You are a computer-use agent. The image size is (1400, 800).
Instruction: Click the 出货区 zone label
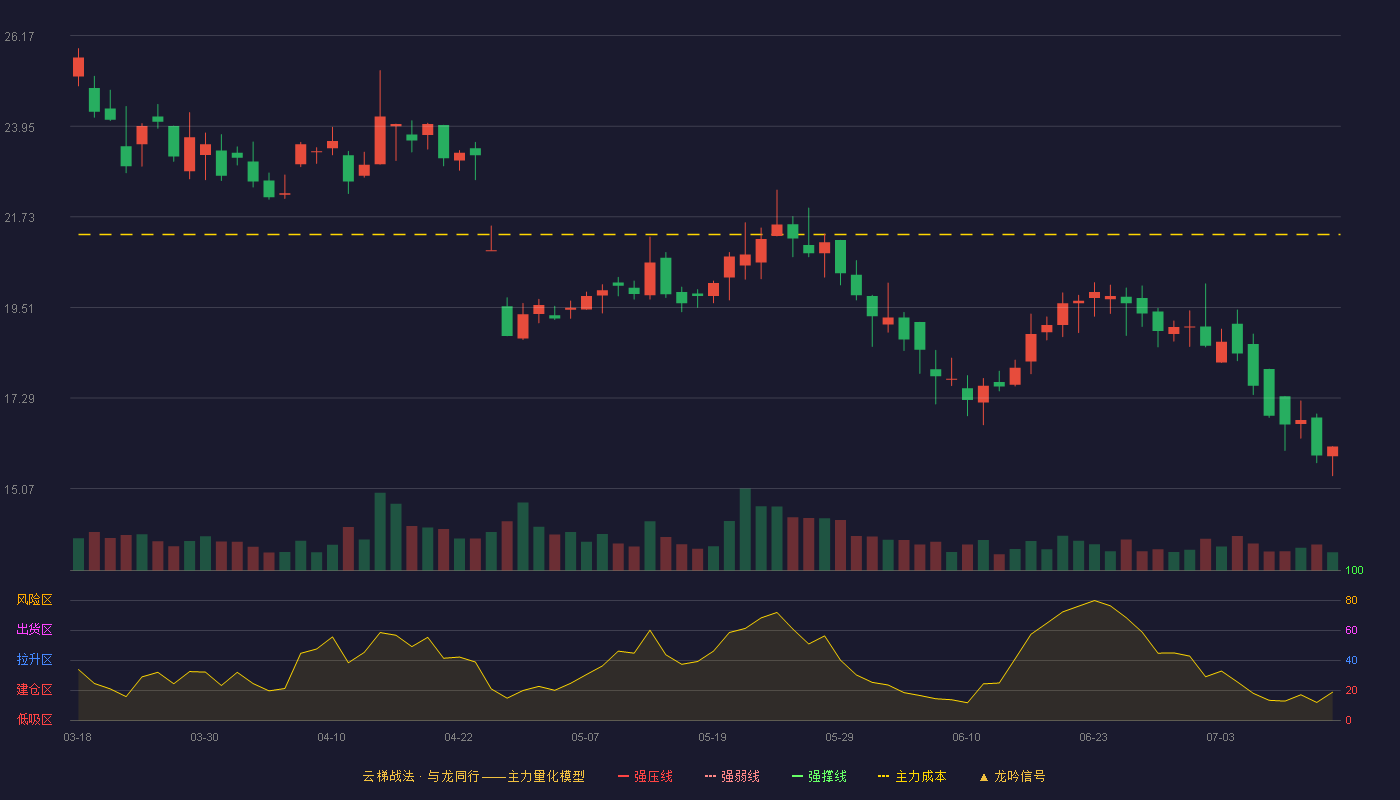[x=34, y=630]
